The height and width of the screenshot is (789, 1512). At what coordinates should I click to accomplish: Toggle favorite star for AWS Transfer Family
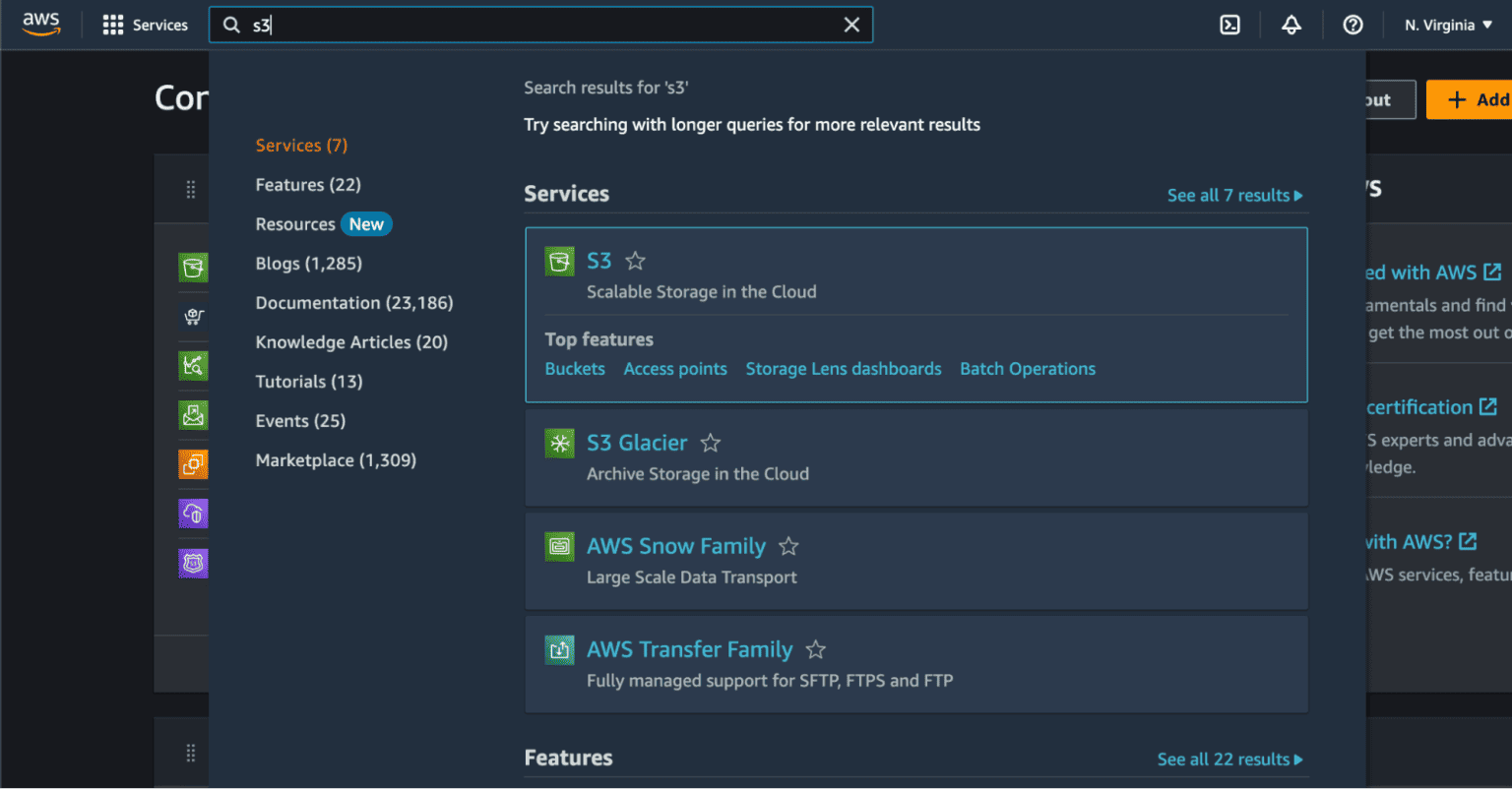[816, 649]
